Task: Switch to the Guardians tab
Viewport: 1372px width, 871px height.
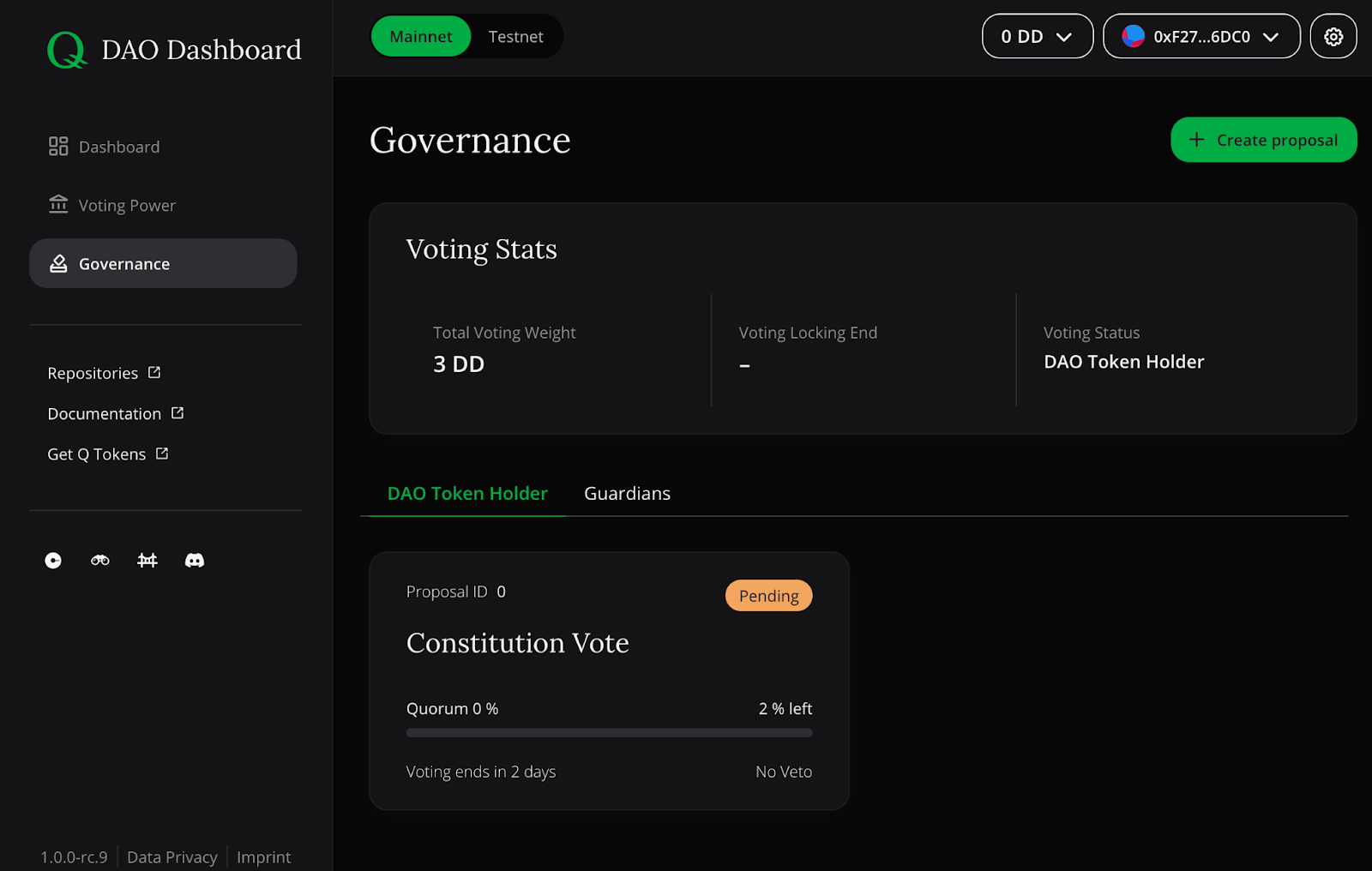Action: [627, 493]
